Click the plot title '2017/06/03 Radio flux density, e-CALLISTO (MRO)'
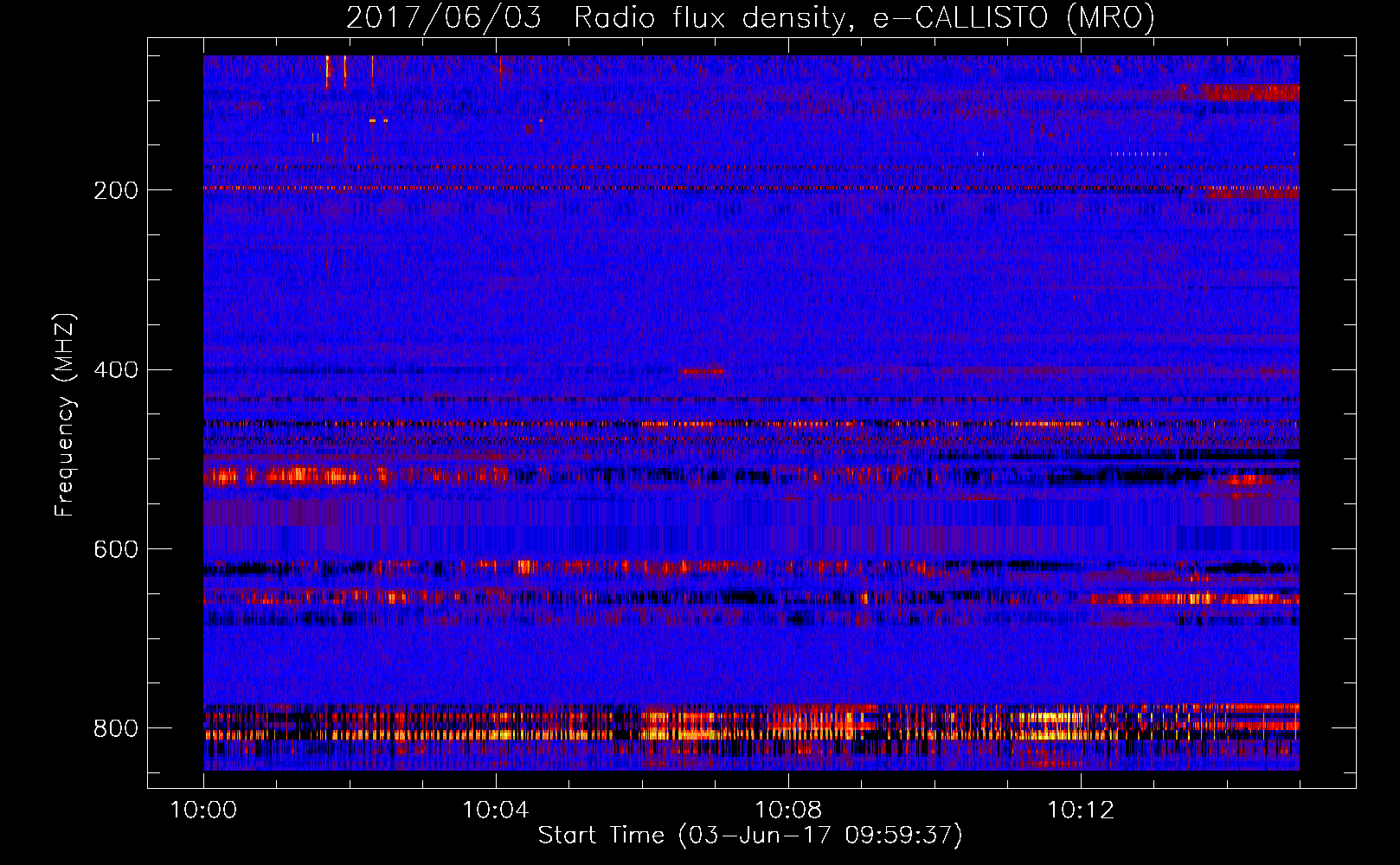The height and width of the screenshot is (865, 1400). (x=750, y=17)
